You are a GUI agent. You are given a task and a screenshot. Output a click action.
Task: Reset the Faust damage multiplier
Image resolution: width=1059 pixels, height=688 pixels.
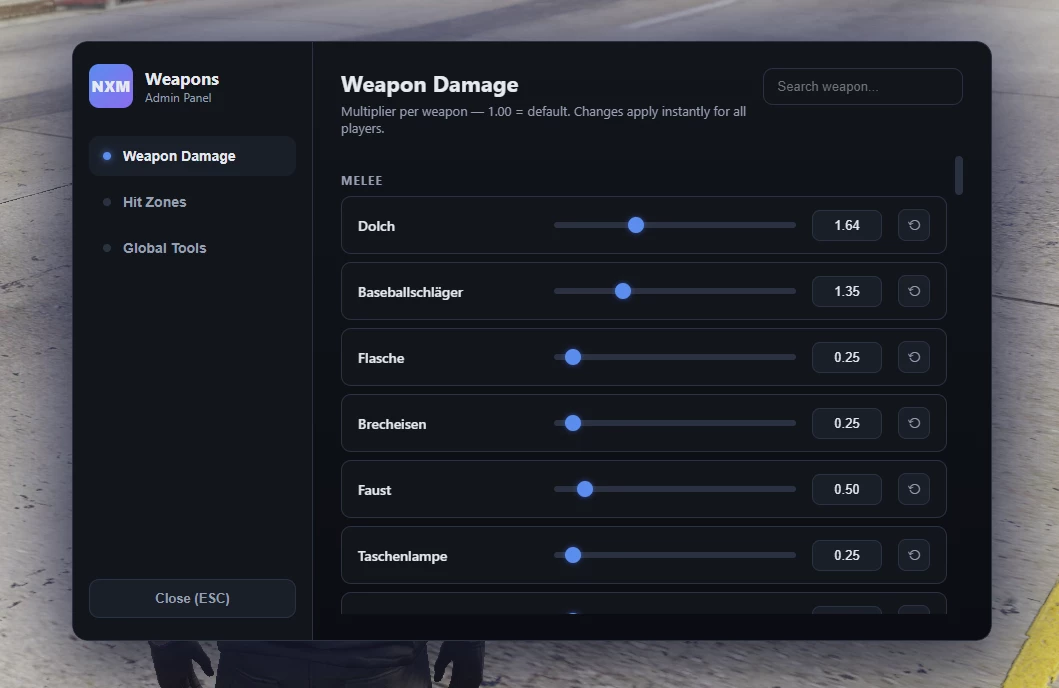pyautogui.click(x=914, y=489)
